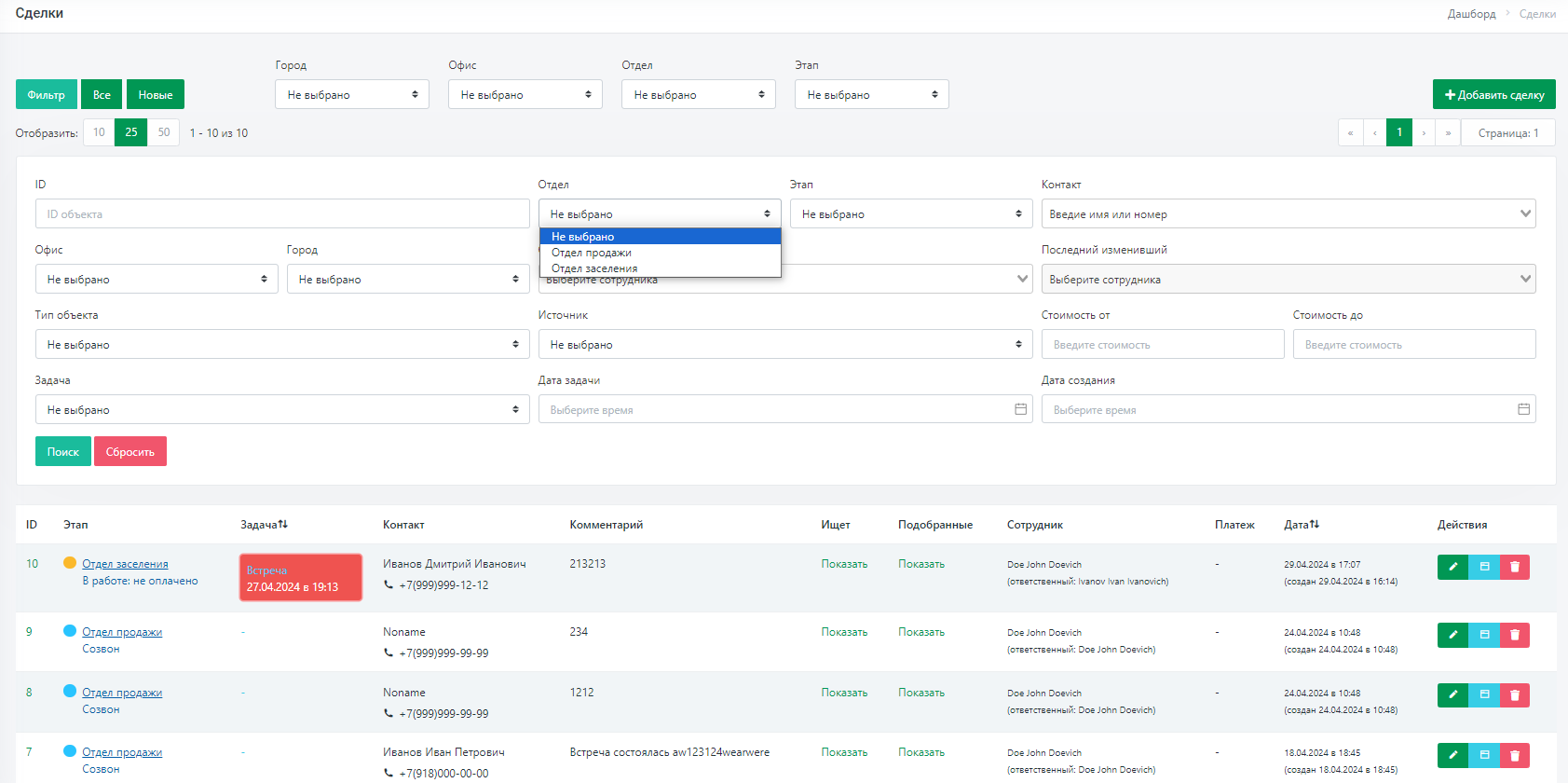Screen dimensions: 1568x783
Task: Click phone +7(918)000-00-00 for deal 7
Action: point(443,774)
